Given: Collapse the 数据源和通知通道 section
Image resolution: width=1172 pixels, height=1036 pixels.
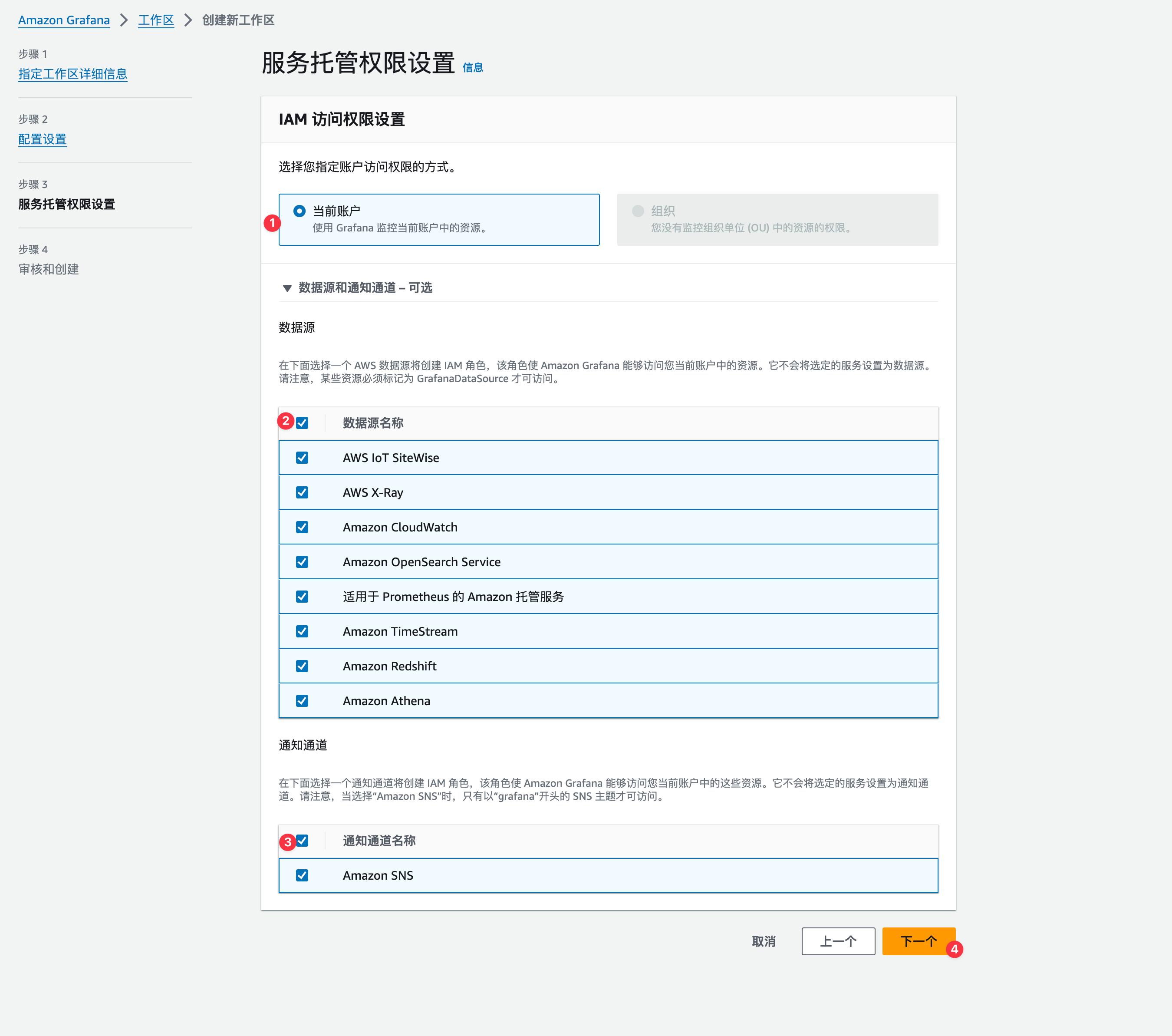Looking at the screenshot, I should [x=287, y=288].
